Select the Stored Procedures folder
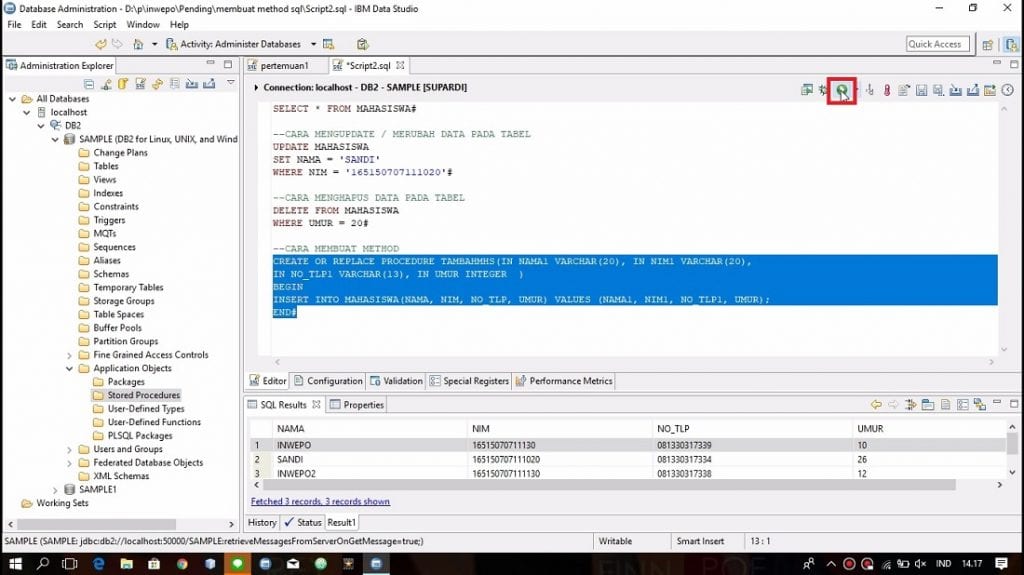This screenshot has height=575, width=1024. (x=143, y=395)
